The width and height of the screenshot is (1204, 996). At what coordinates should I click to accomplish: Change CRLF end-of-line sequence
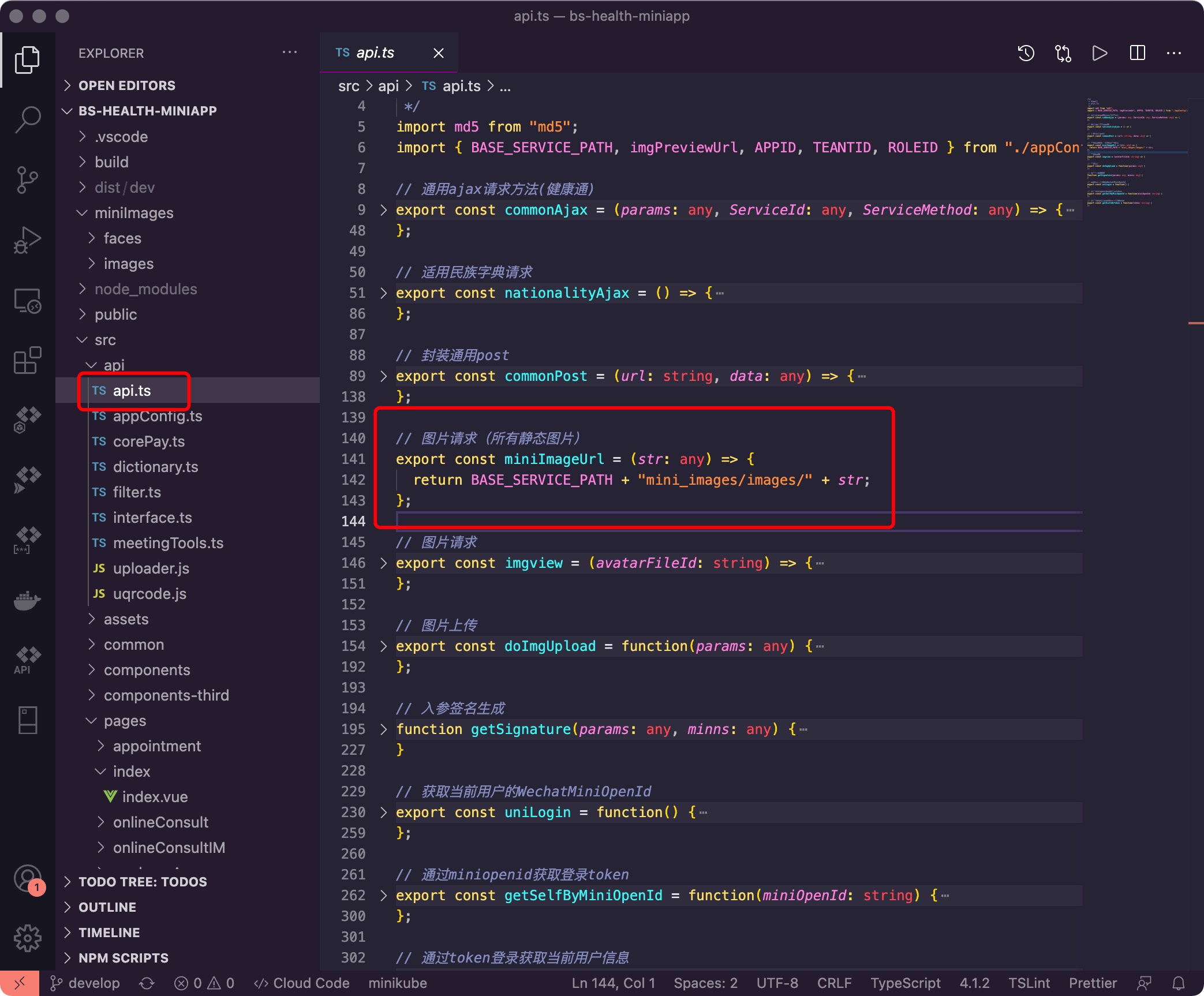tap(834, 983)
